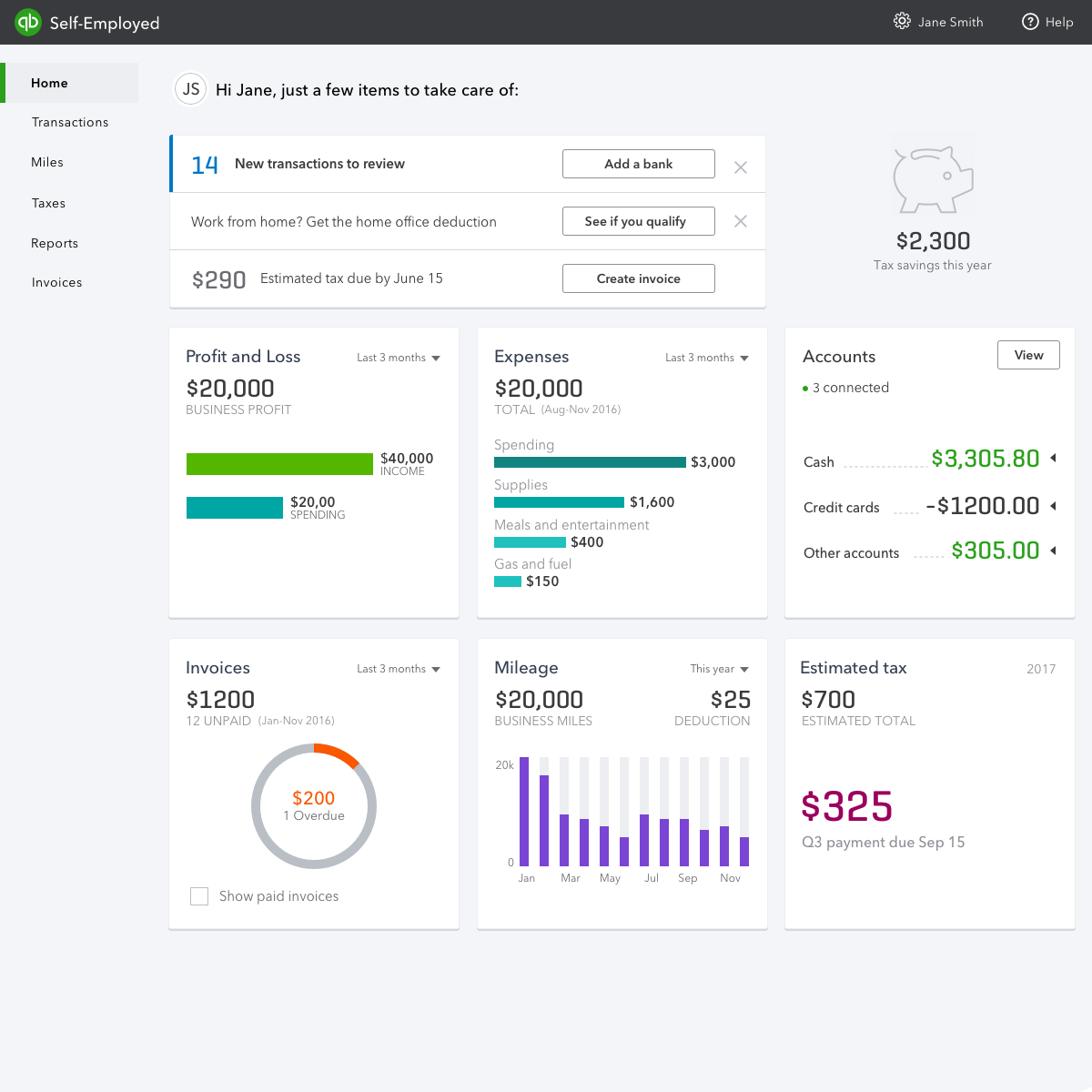This screenshot has height=1092, width=1092.
Task: Click the $200 overdue amount
Action: pos(314,798)
